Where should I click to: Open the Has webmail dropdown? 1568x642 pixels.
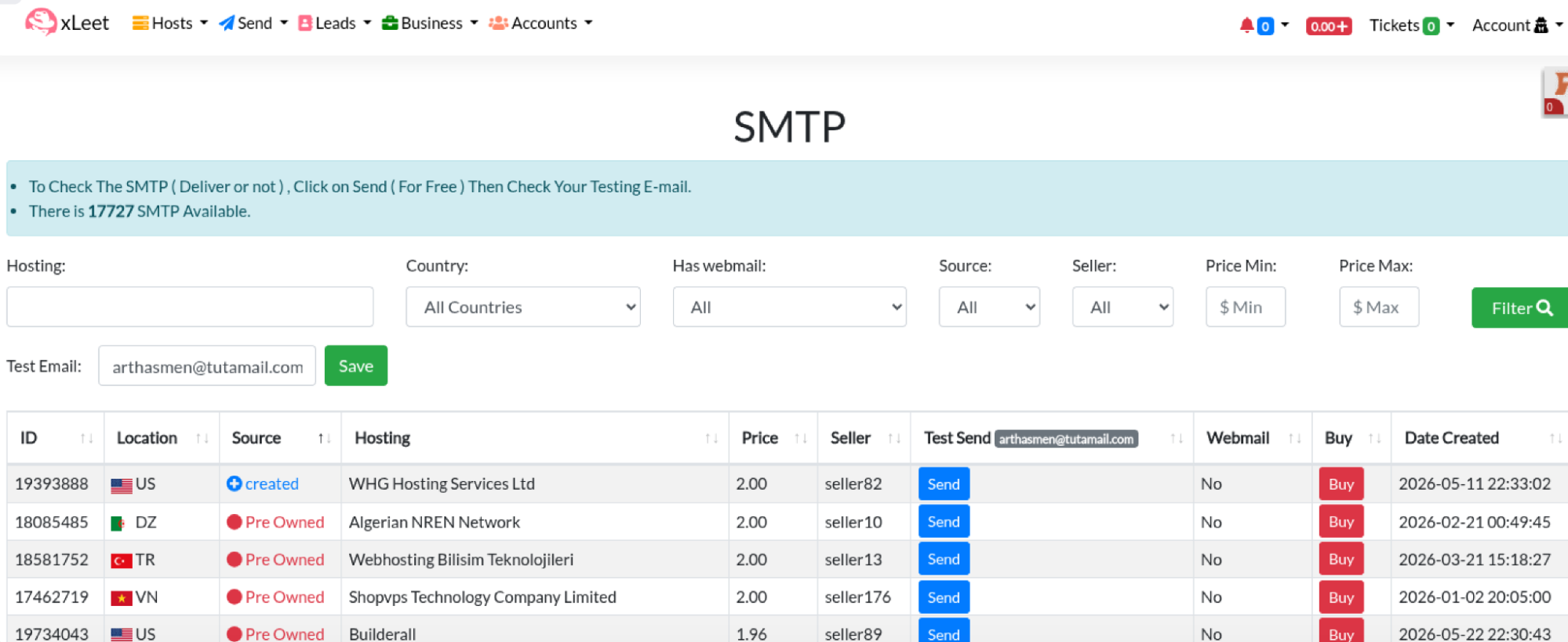[790, 307]
